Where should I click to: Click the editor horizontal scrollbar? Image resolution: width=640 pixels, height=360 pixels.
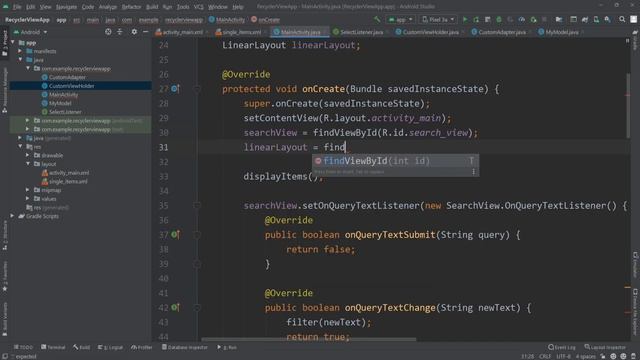coord(309,339)
